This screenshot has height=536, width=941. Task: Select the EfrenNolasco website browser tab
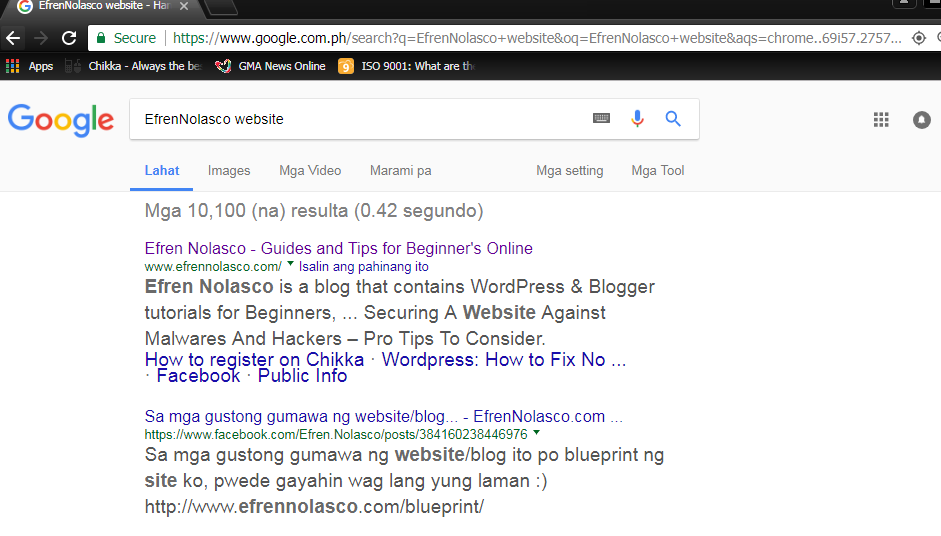(x=102, y=6)
